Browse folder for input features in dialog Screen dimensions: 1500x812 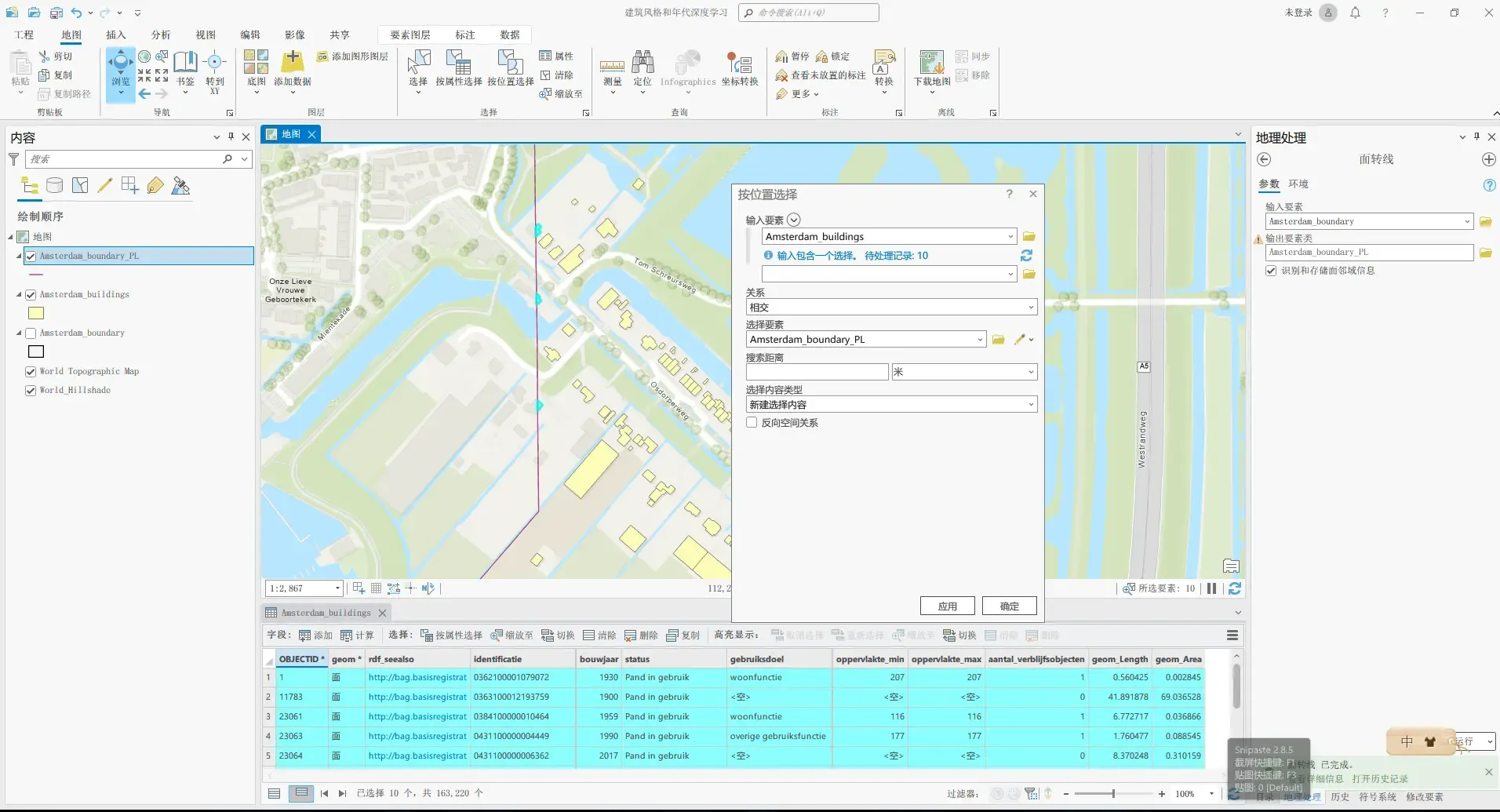(x=1029, y=236)
